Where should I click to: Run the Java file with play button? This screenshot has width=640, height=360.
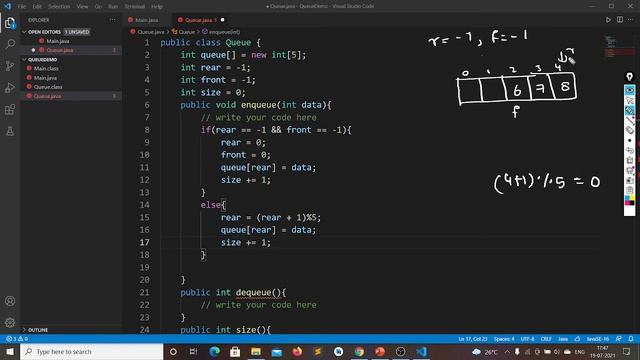coord(608,20)
